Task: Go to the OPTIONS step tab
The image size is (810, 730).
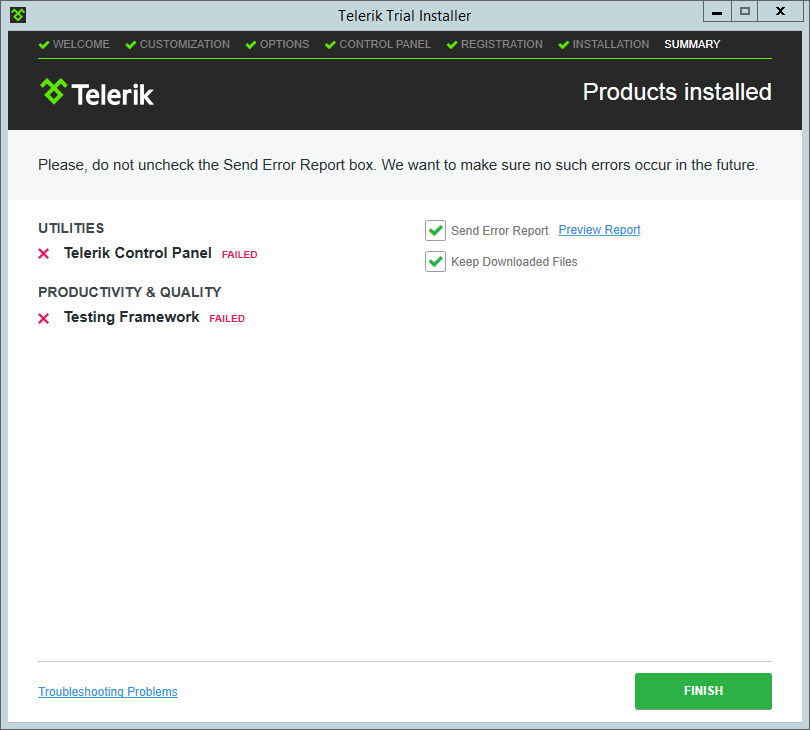Action: point(284,45)
